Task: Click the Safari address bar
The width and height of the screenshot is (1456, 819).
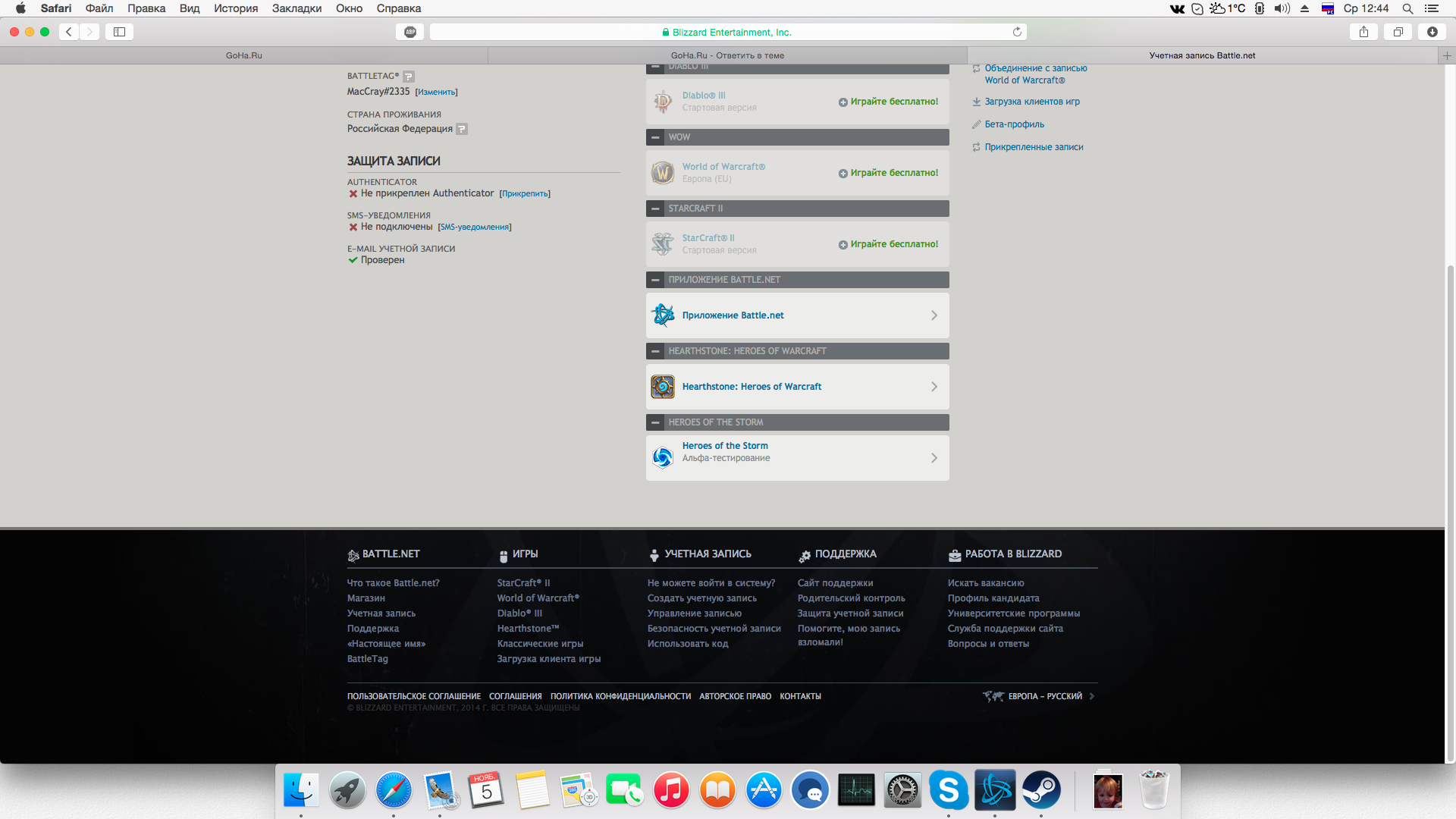Action: click(728, 32)
